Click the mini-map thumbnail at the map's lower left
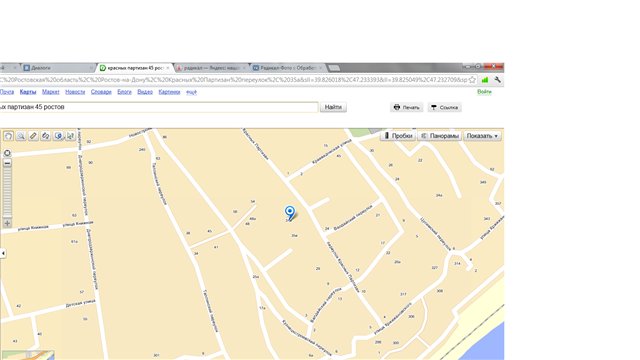This screenshot has width=640, height=360. coord(27,355)
